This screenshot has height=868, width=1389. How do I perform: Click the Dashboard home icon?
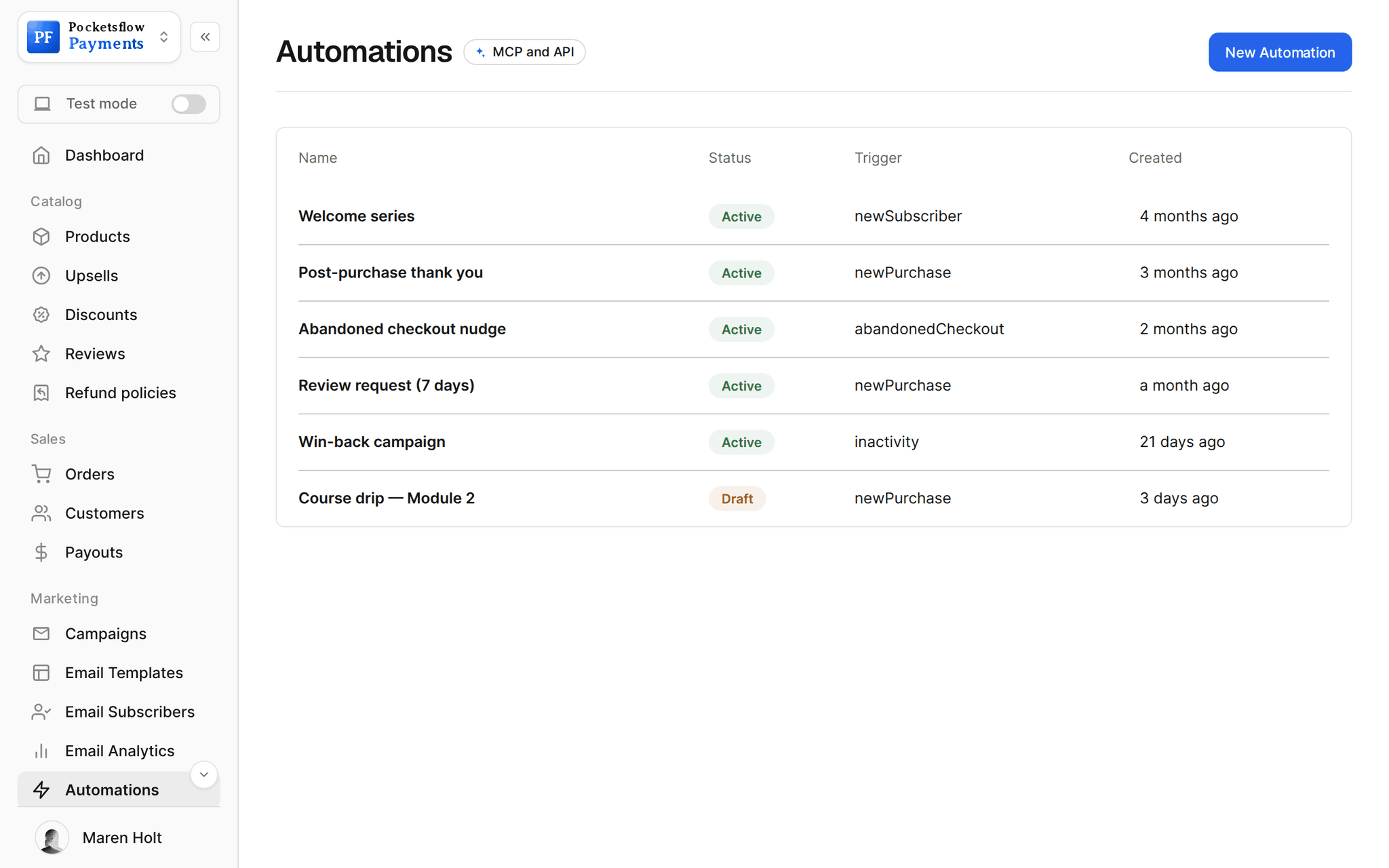pos(41,155)
